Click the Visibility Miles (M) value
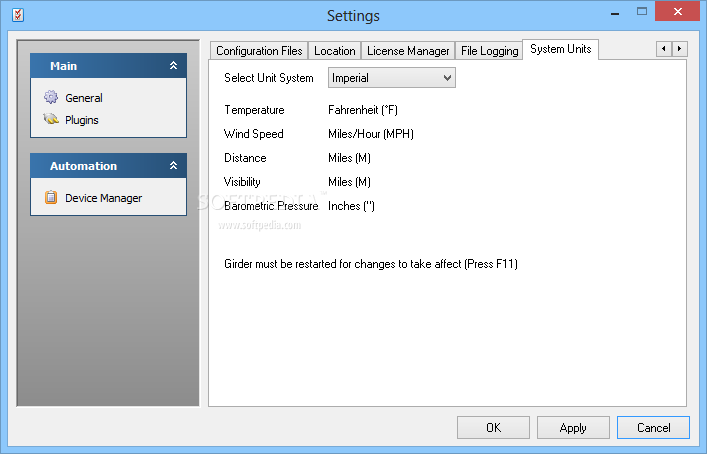 [349, 182]
